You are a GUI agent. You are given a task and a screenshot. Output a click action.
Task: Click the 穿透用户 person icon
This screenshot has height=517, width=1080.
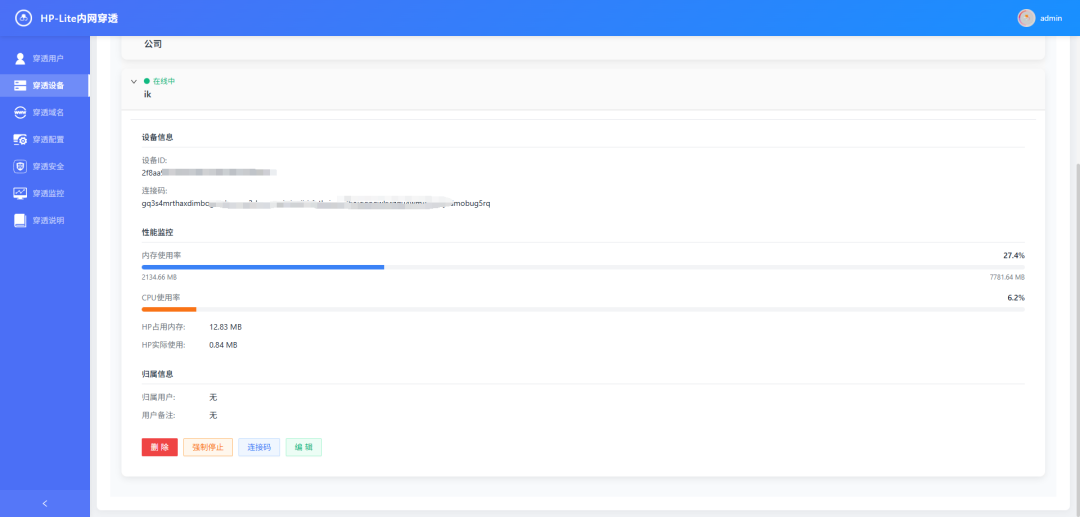tap(20, 59)
